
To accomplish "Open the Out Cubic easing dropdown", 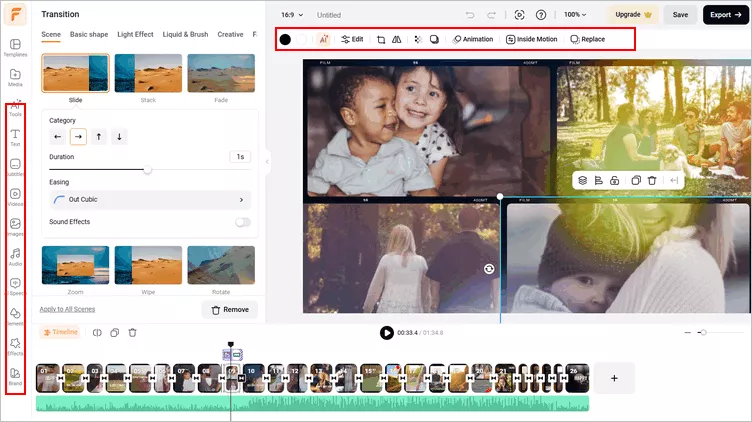I will 150,199.
